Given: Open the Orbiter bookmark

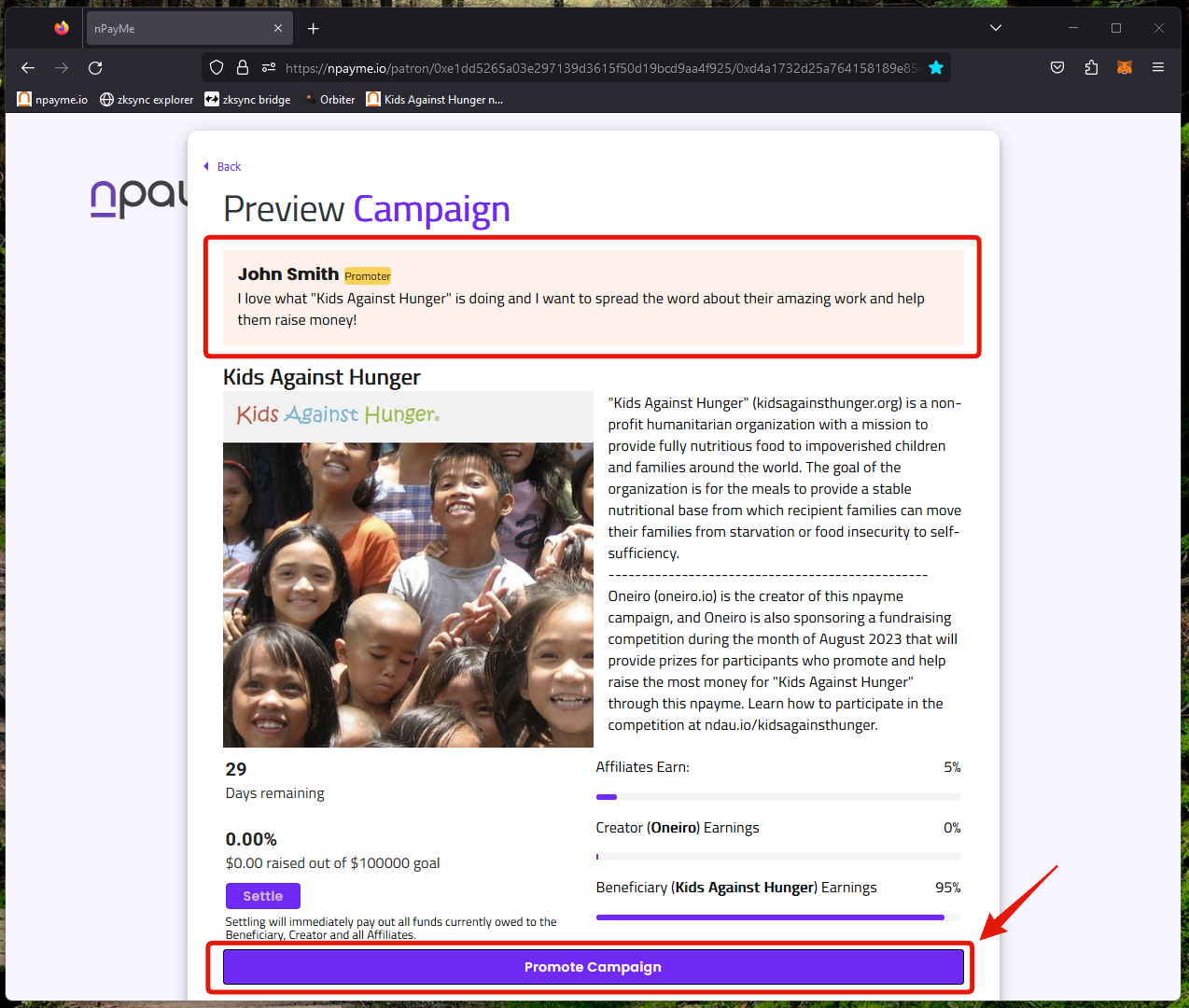Looking at the screenshot, I should (x=329, y=99).
